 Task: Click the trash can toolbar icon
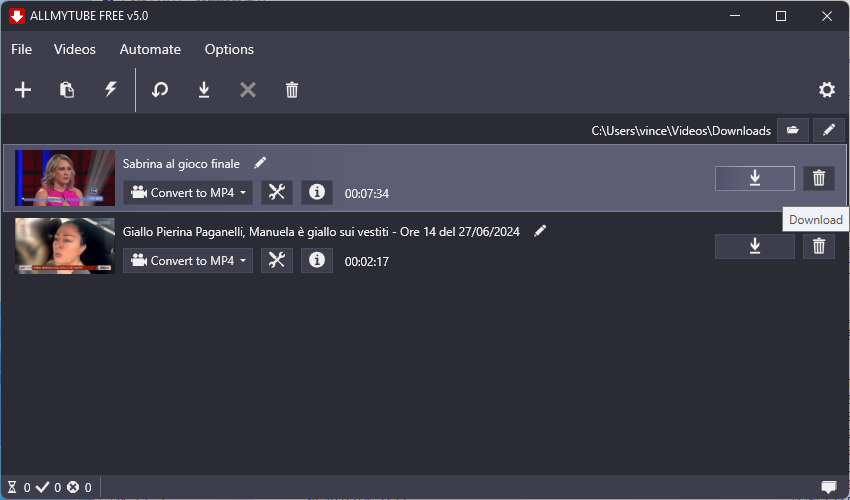pyautogui.click(x=292, y=89)
